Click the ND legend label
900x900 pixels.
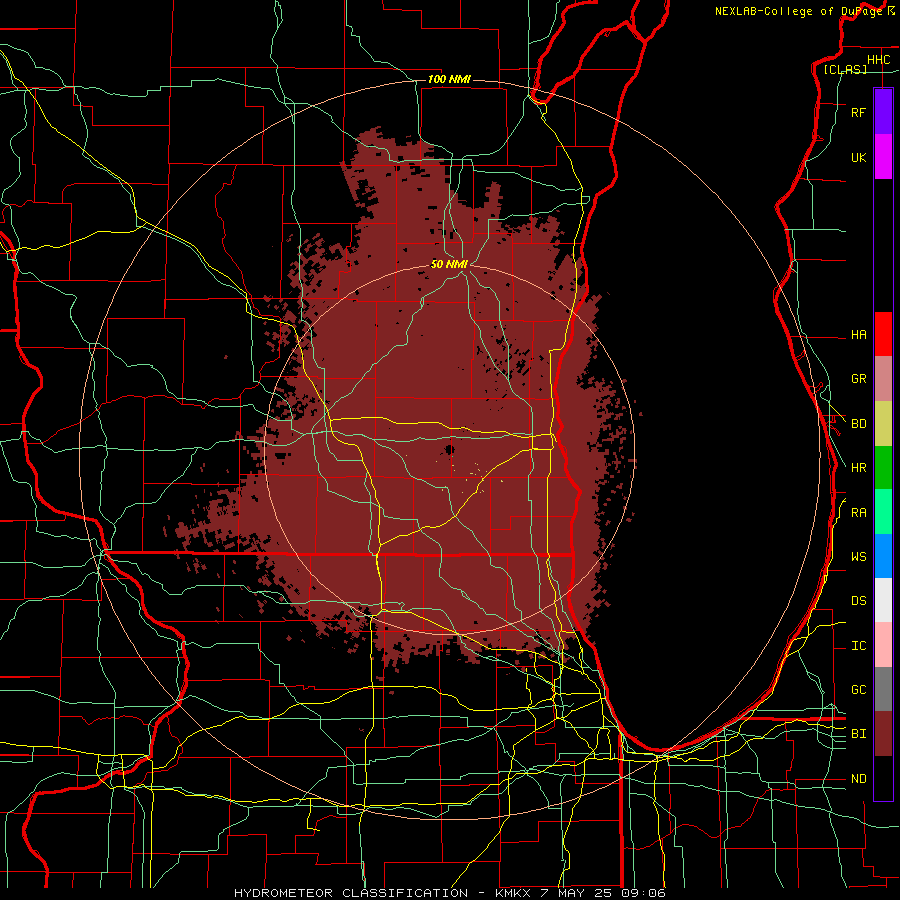(x=858, y=778)
